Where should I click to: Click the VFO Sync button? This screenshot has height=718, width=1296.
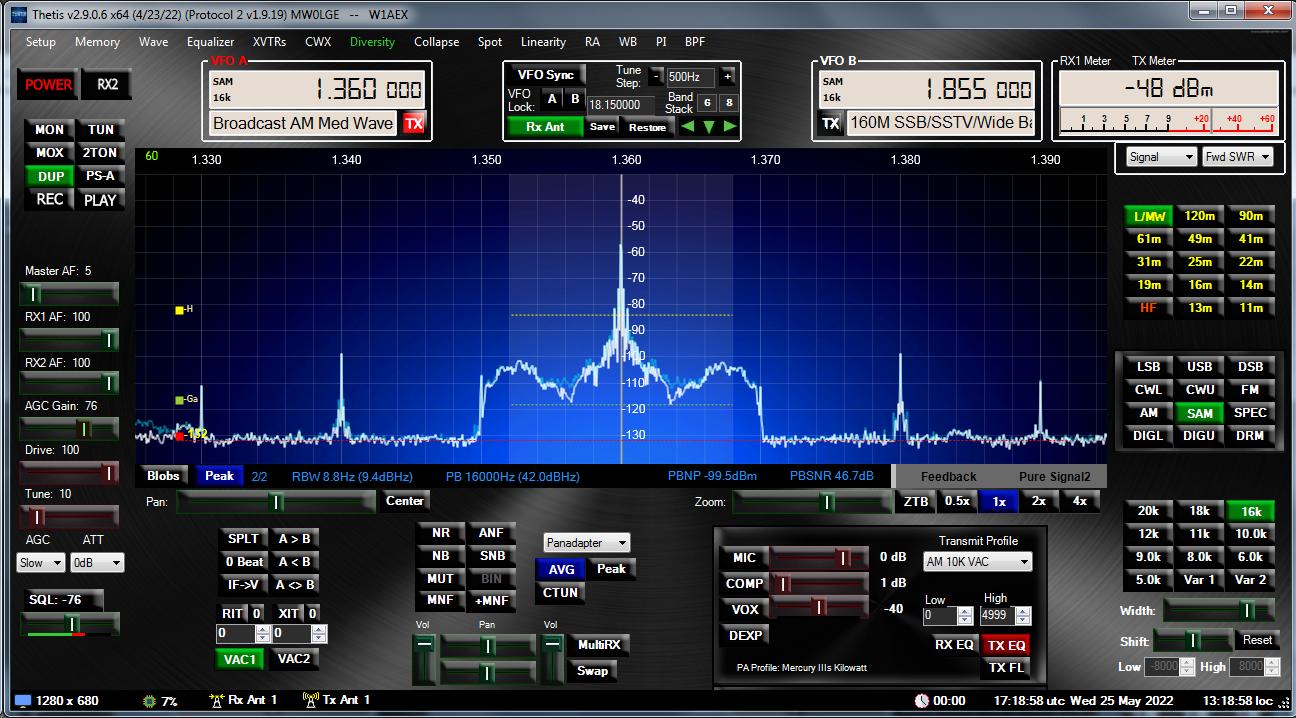[x=545, y=76]
